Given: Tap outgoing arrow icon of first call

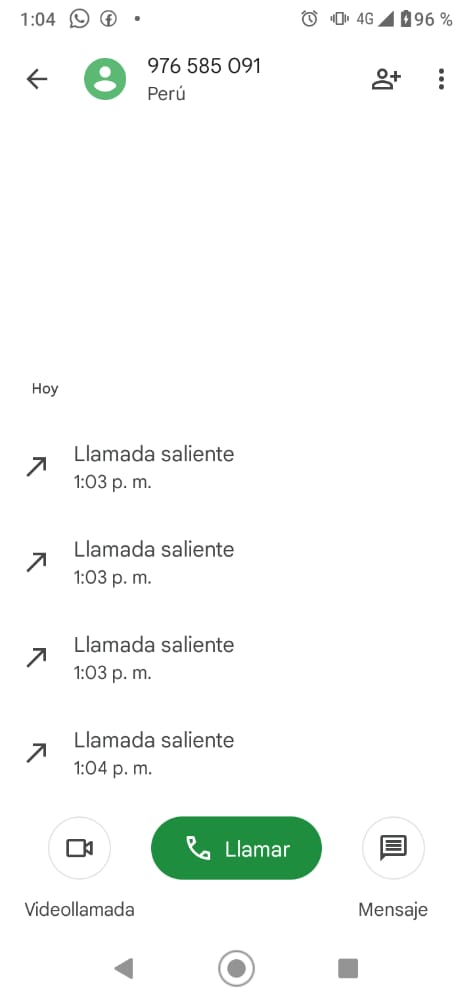Looking at the screenshot, I should pyautogui.click(x=36, y=467).
